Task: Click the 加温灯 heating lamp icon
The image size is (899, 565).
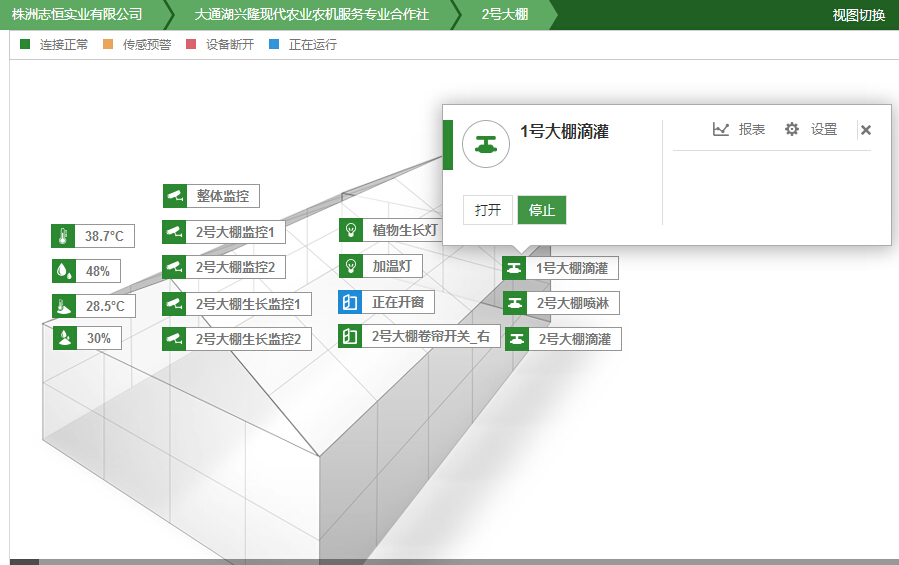Action: pyautogui.click(x=351, y=266)
